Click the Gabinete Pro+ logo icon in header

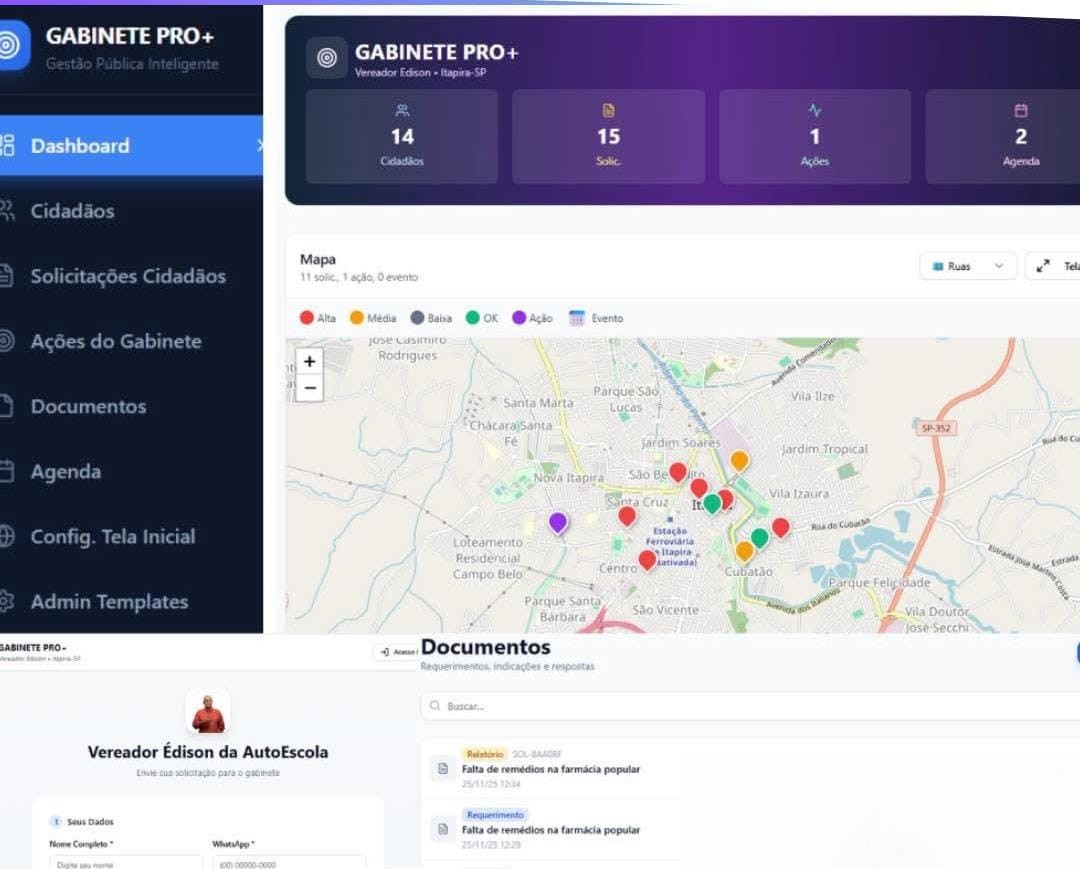(327, 58)
